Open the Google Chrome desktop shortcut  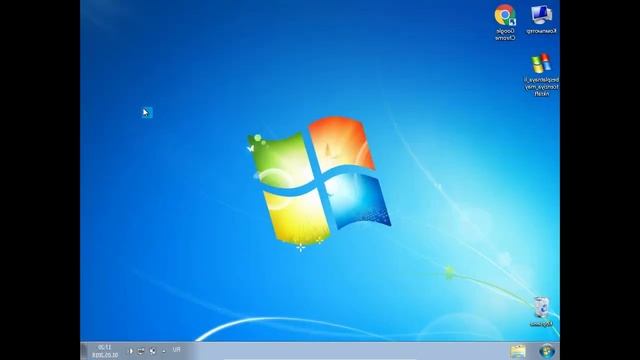pyautogui.click(x=505, y=21)
